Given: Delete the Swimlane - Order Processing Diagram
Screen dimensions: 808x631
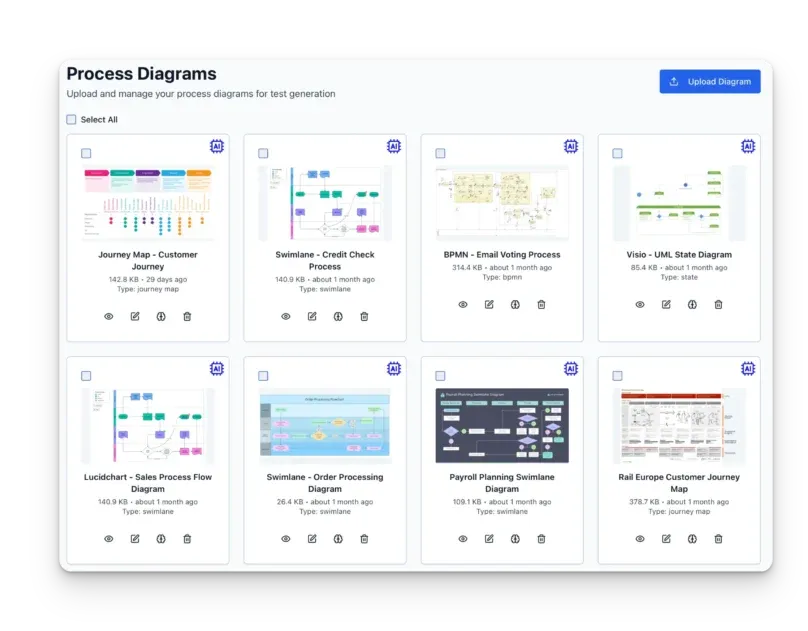Looking at the screenshot, I should point(364,539).
